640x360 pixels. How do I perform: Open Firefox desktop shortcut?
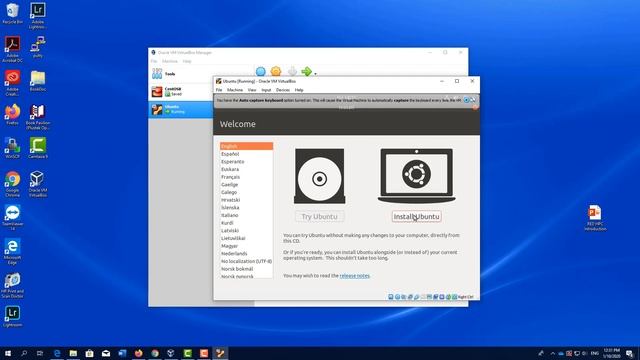pos(13,114)
